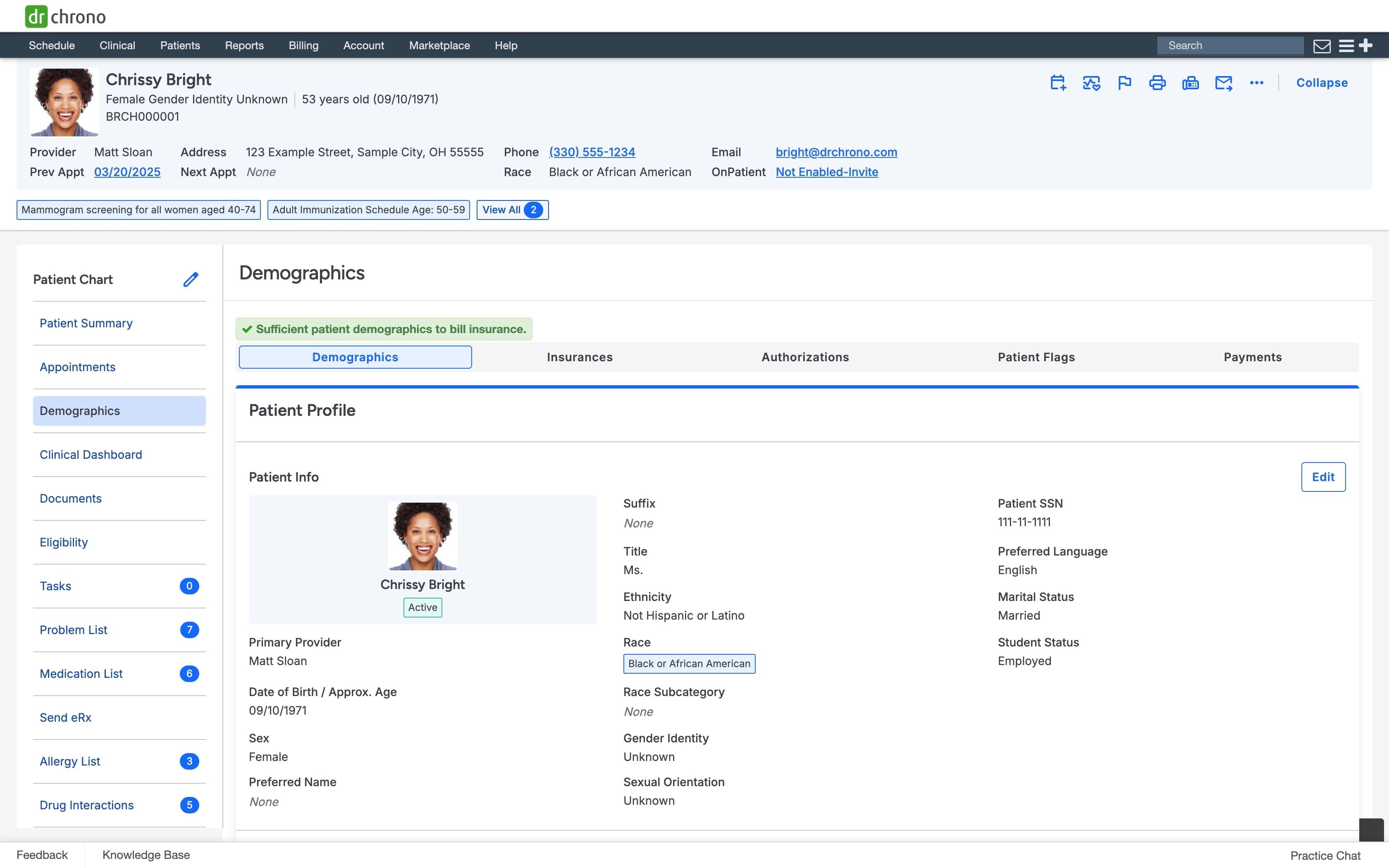
Task: Send message using envelope arrow icon
Action: point(1224,83)
